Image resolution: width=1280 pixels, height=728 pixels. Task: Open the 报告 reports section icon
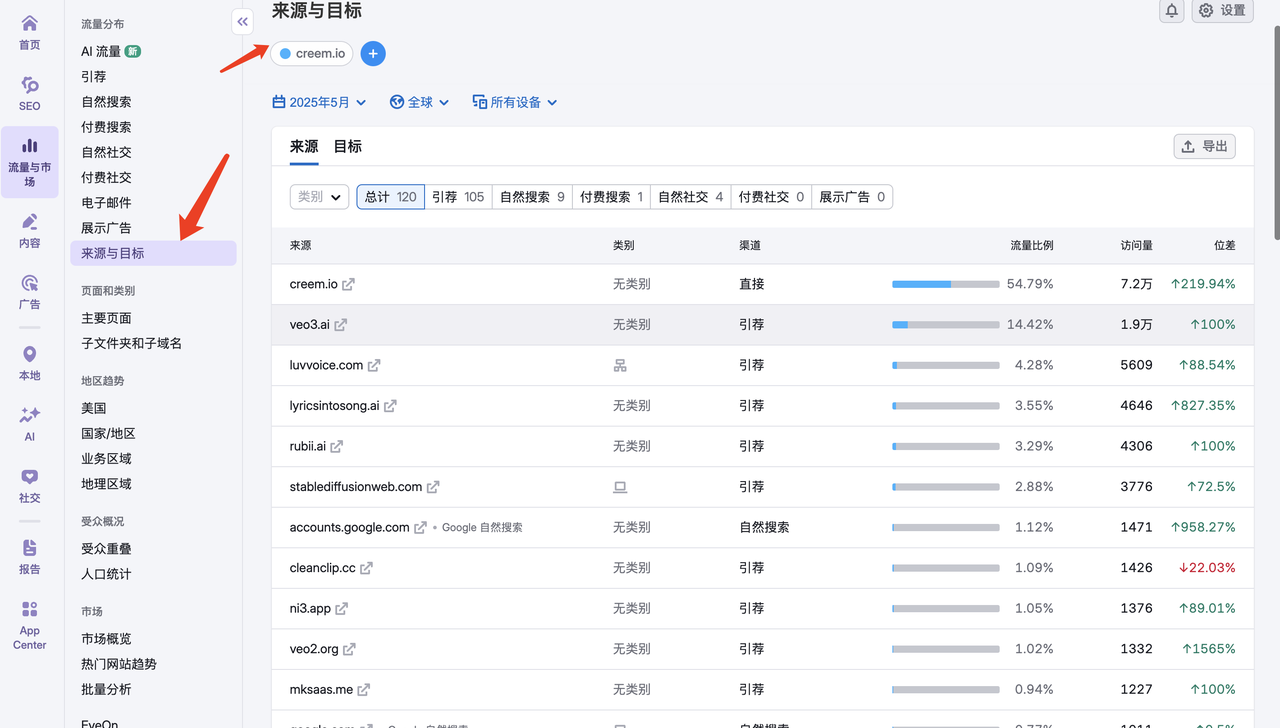[x=30, y=556]
